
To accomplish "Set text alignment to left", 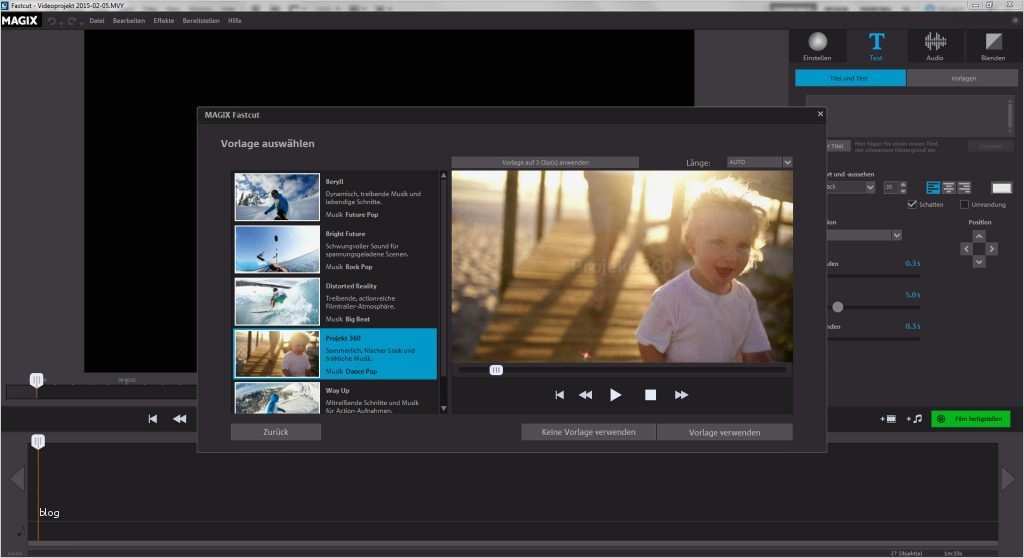I will pyautogui.click(x=933, y=187).
